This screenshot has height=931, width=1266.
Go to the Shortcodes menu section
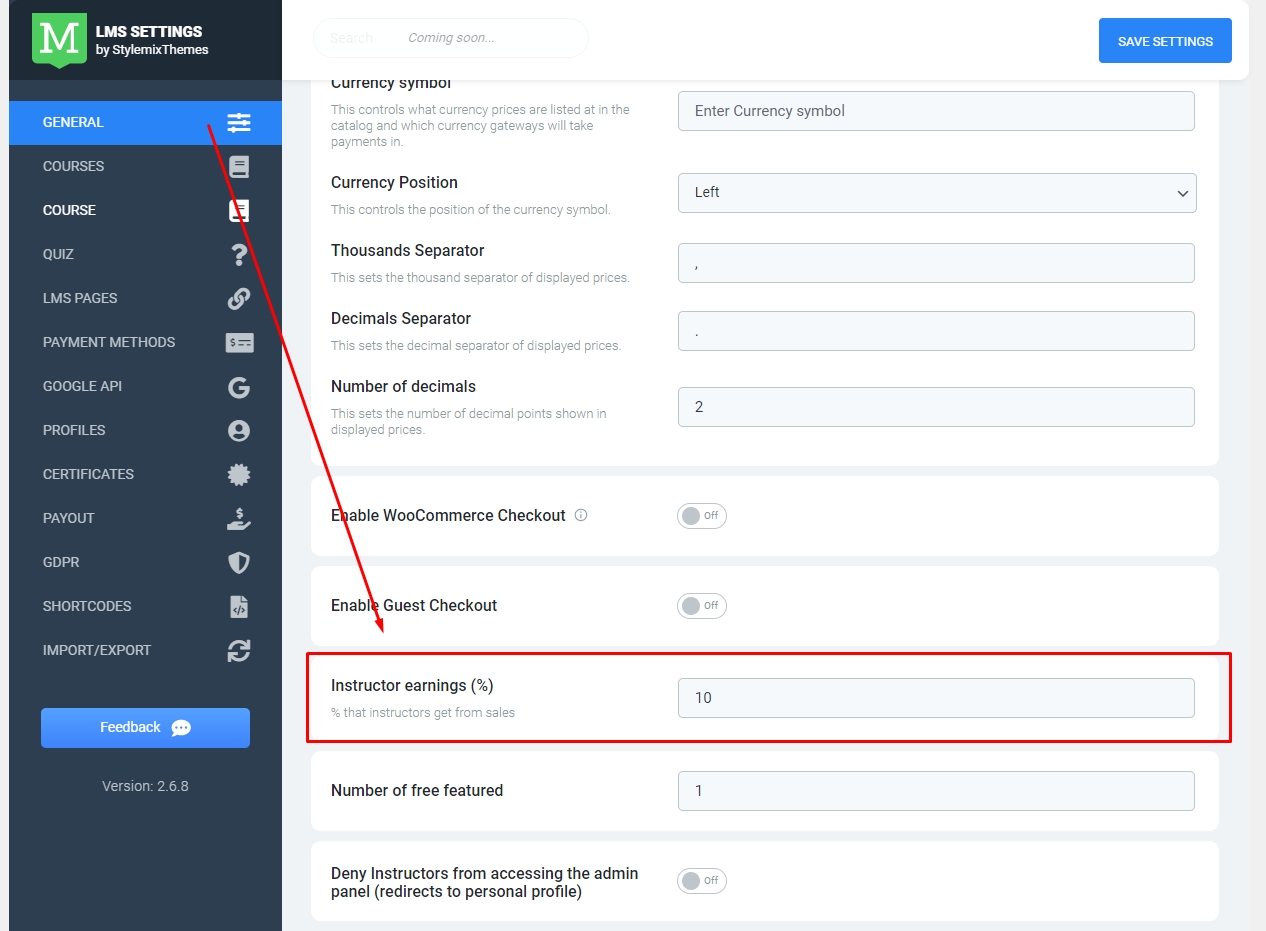pos(87,606)
